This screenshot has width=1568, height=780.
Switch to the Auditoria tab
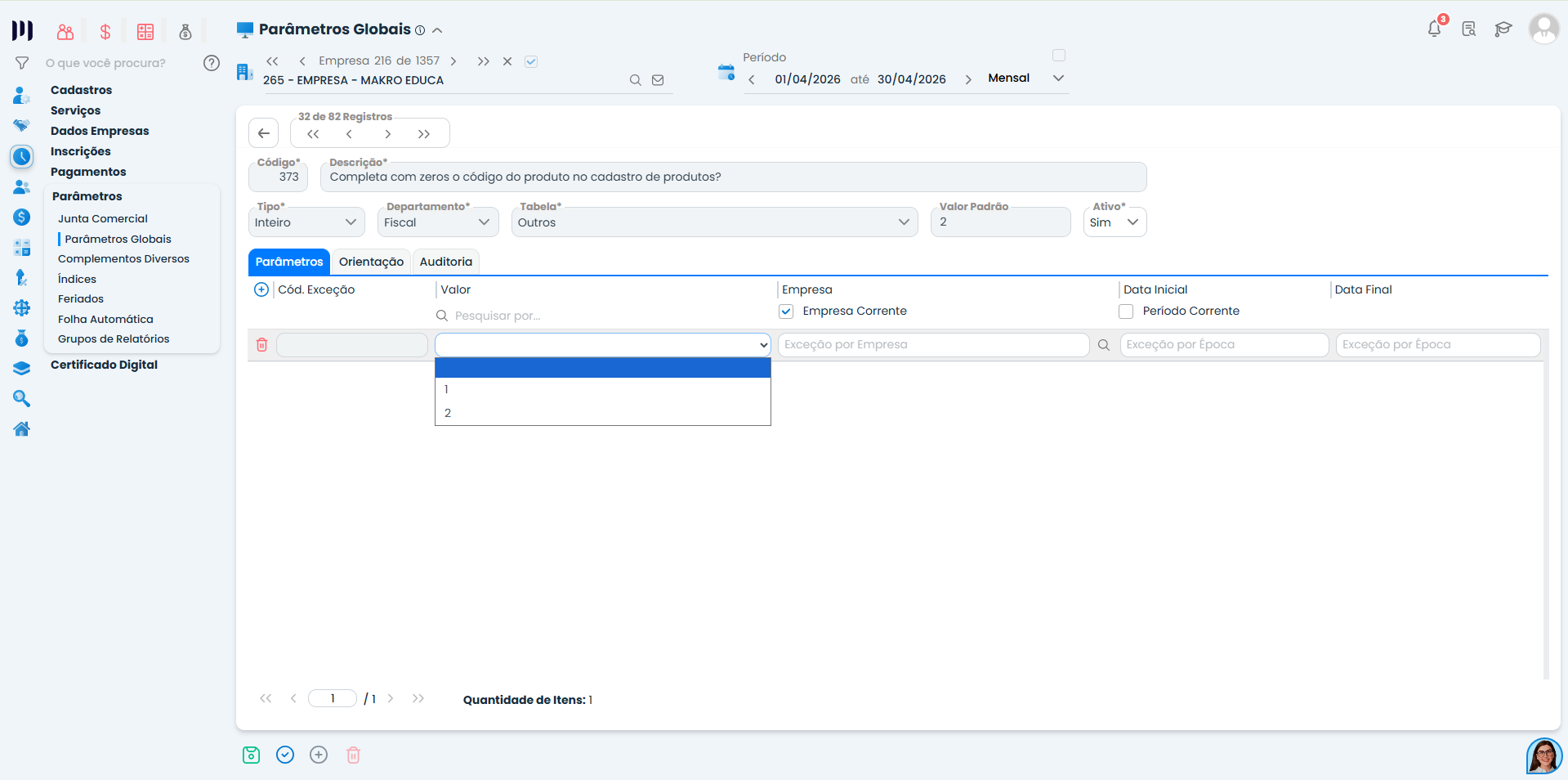tap(445, 262)
